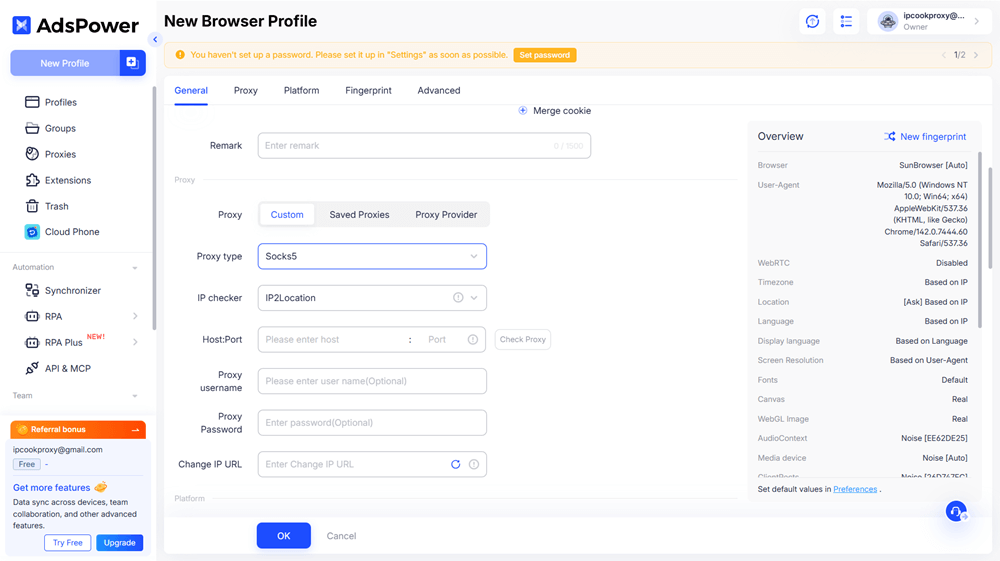The height and width of the screenshot is (561, 1000).
Task: Open the Advanced tab
Action: click(439, 90)
